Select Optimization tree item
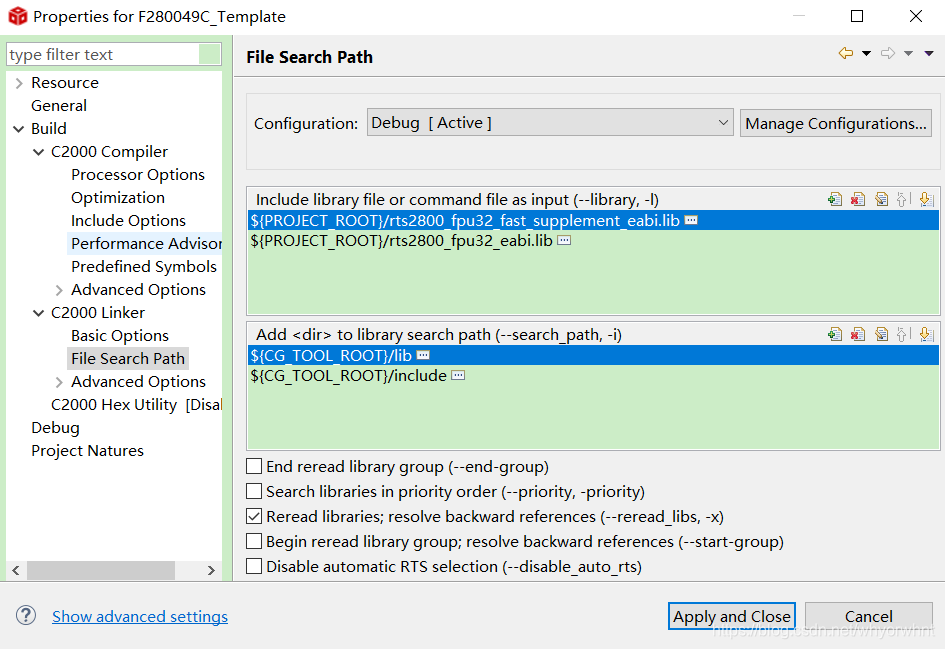 tap(118, 198)
